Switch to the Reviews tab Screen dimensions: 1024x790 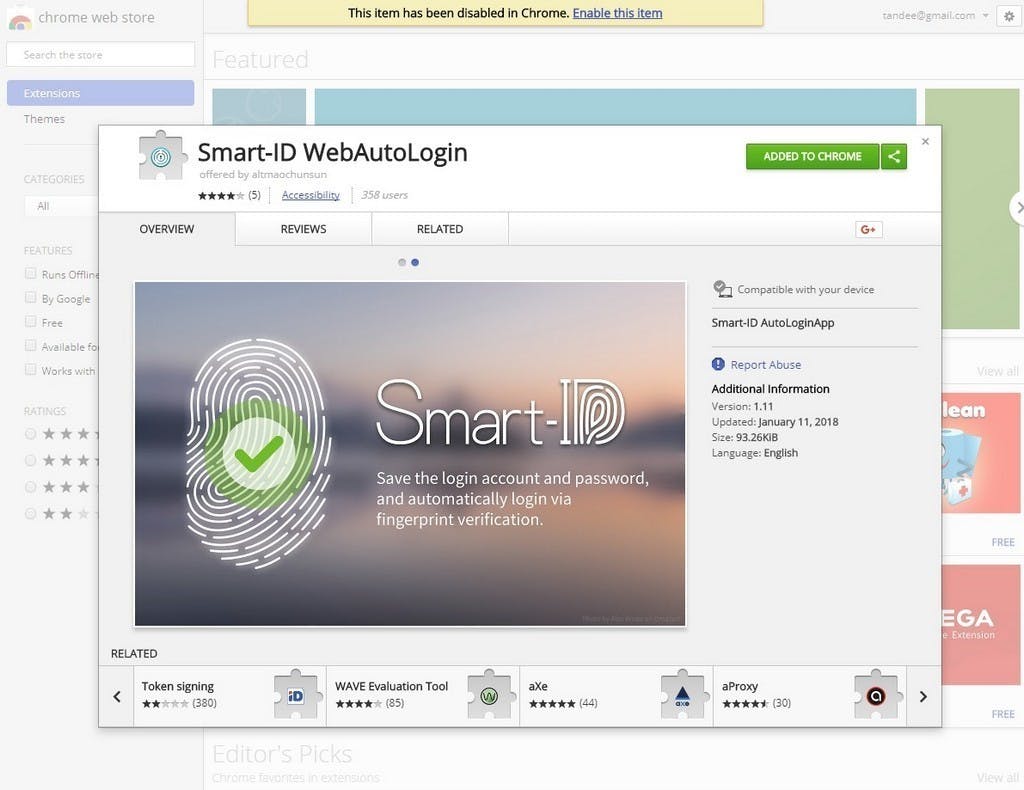point(303,229)
